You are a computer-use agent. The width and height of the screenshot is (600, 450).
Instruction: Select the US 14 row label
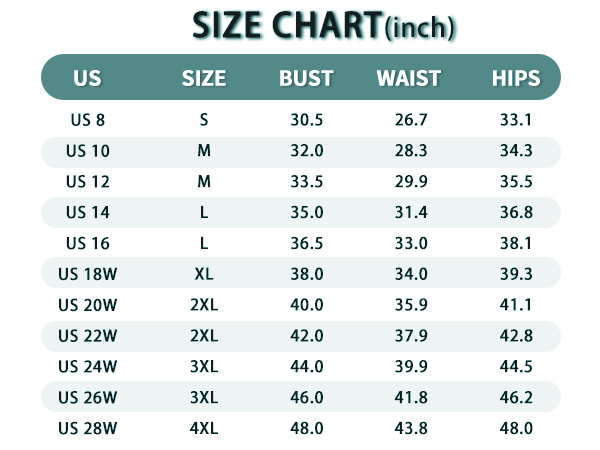[88, 212]
